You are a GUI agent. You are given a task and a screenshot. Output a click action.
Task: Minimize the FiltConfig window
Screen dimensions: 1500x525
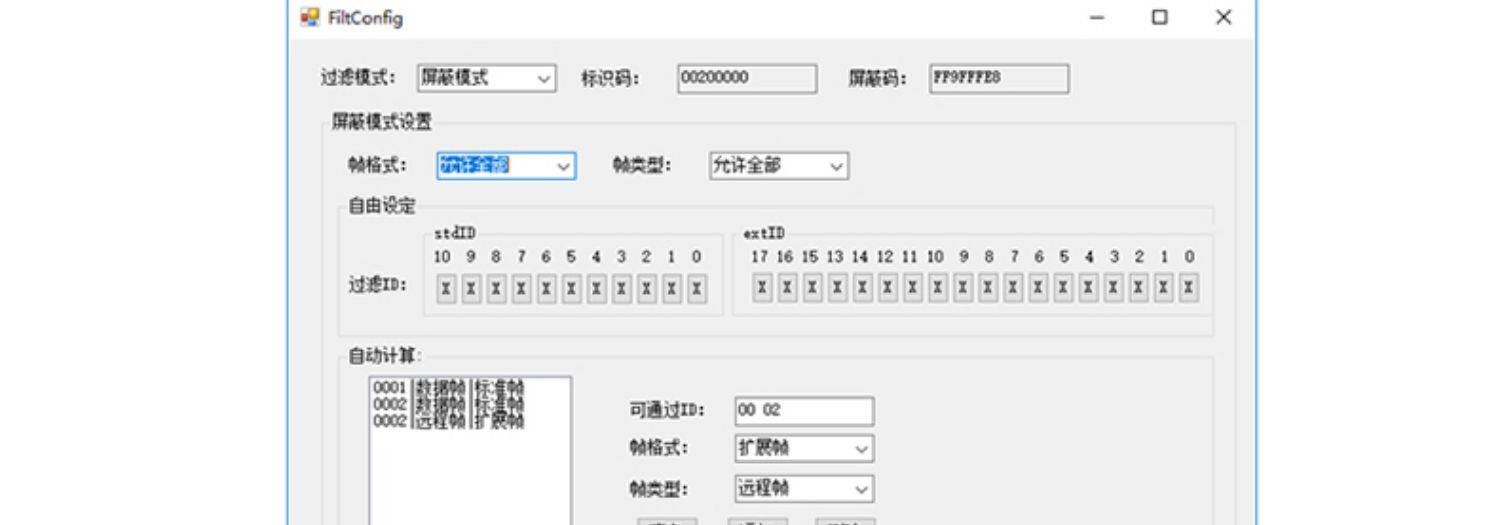tap(1097, 17)
